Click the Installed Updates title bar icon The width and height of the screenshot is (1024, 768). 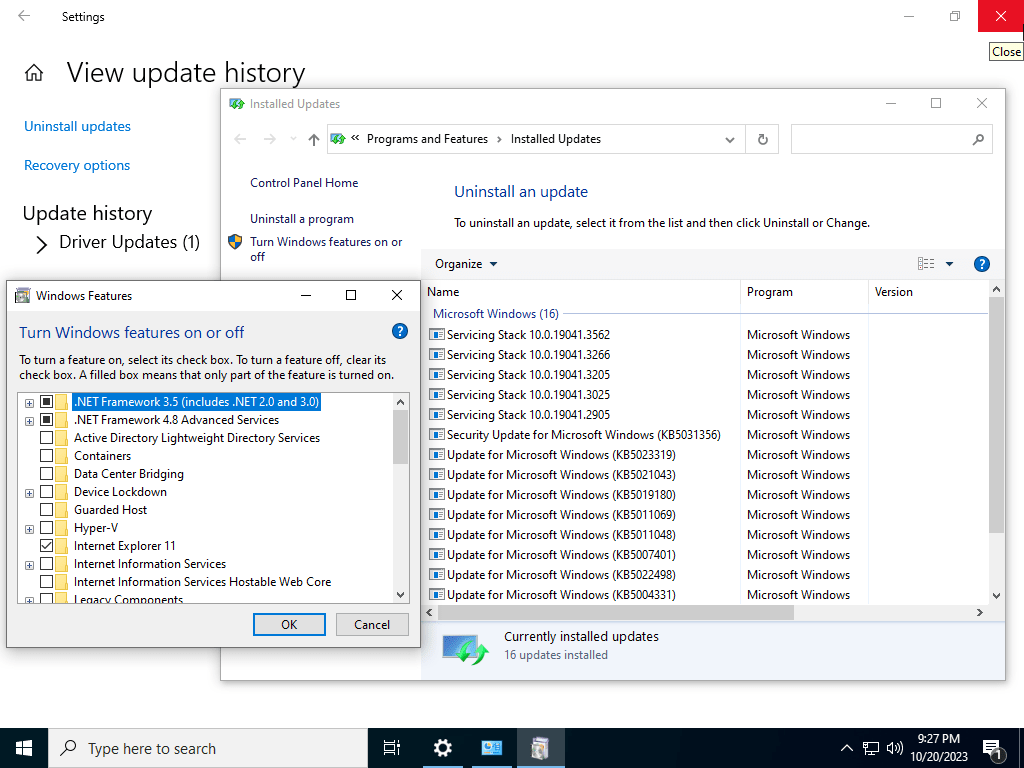[236, 104]
